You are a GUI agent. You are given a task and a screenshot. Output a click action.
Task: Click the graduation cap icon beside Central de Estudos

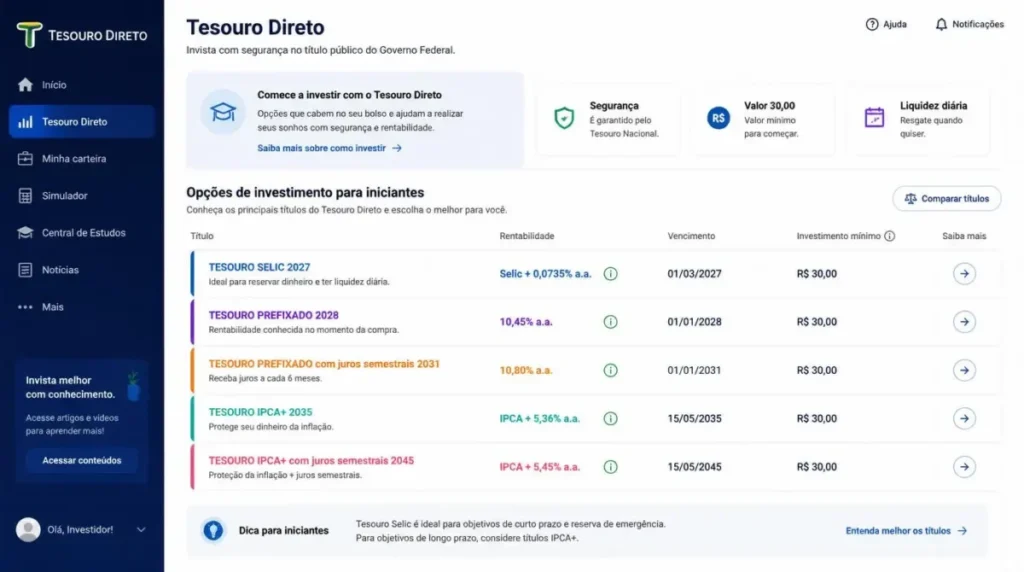point(25,232)
